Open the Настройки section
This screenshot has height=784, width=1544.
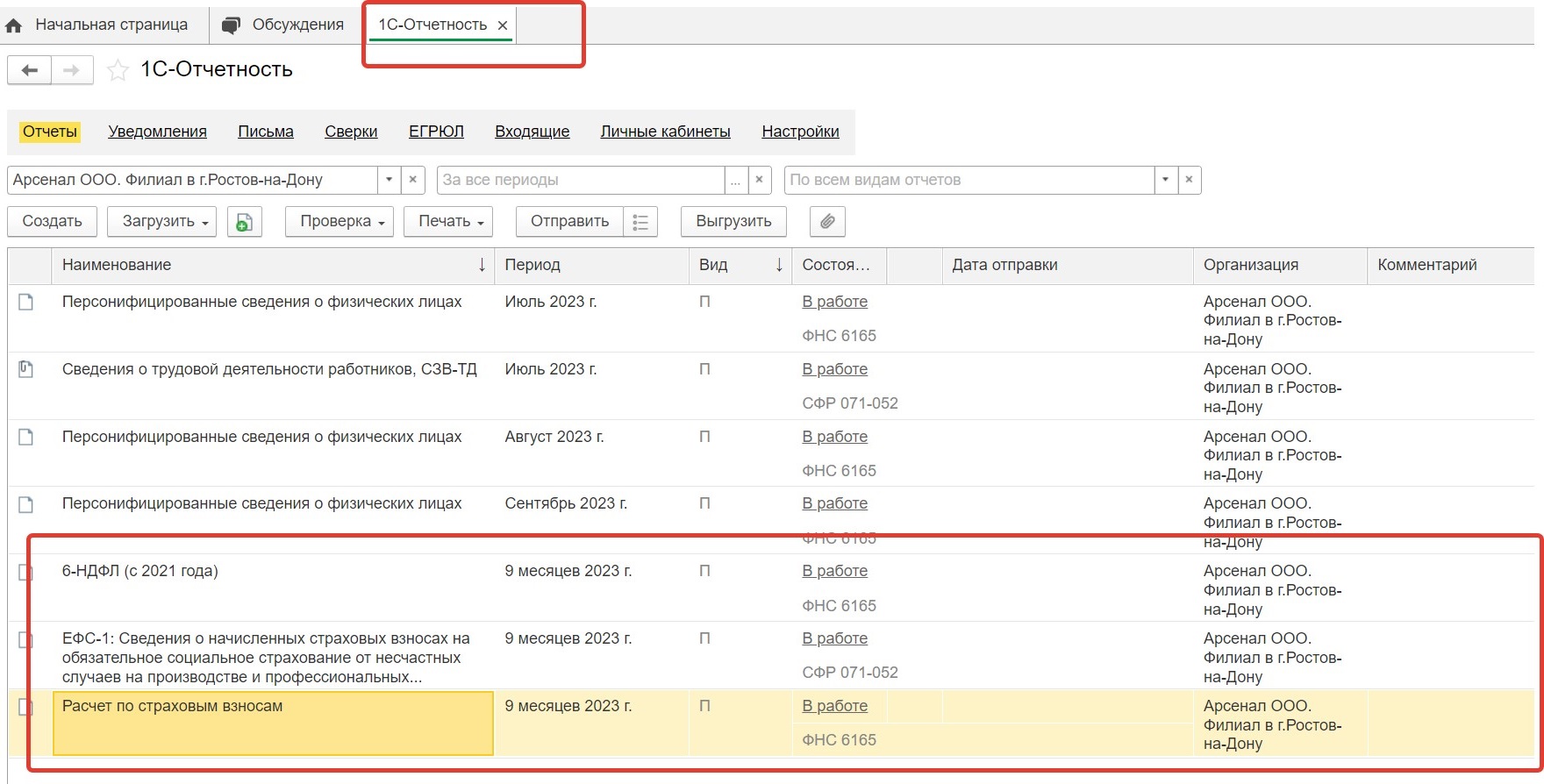point(800,132)
